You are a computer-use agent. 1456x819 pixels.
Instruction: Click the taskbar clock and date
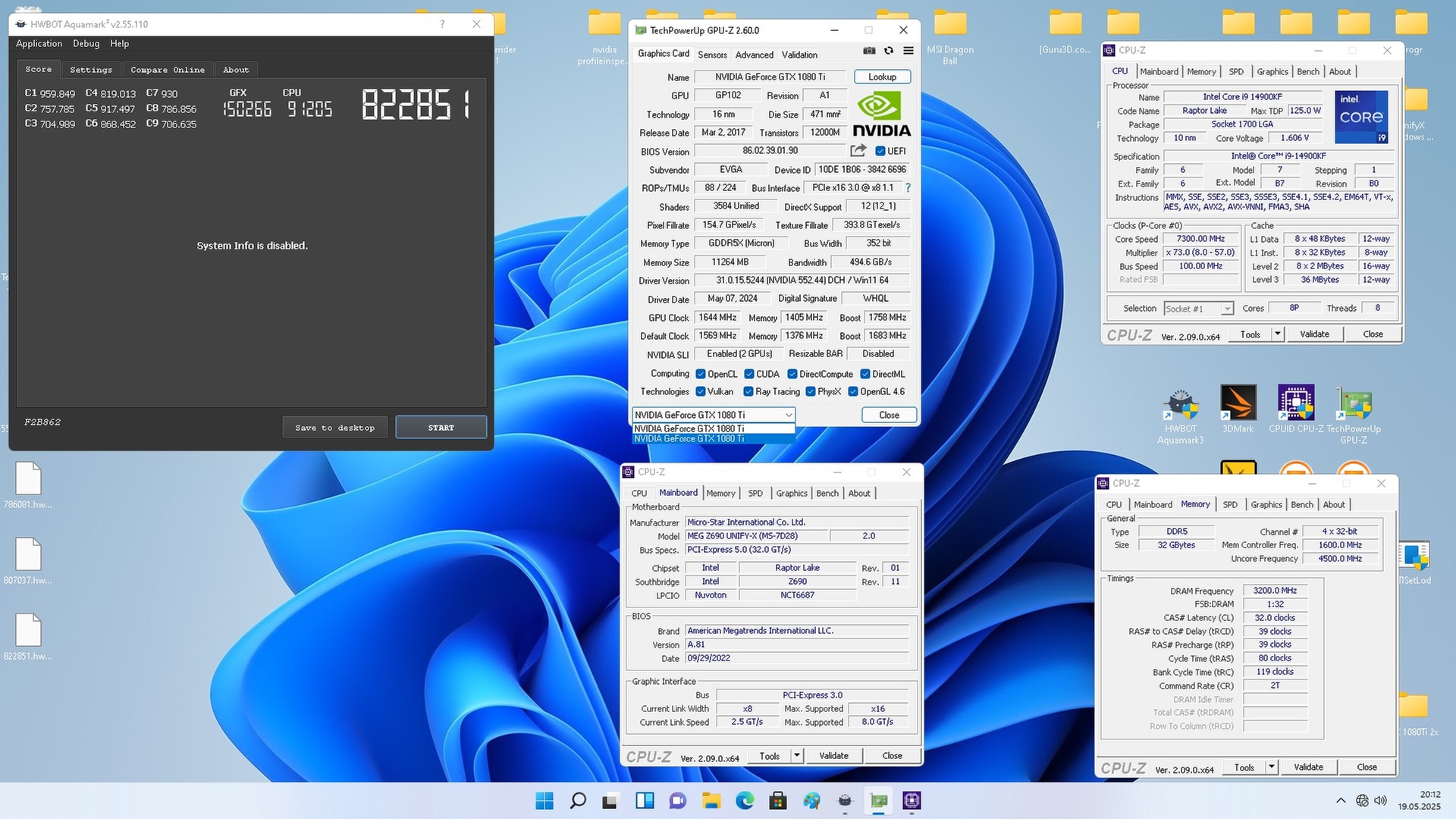click(x=1420, y=800)
